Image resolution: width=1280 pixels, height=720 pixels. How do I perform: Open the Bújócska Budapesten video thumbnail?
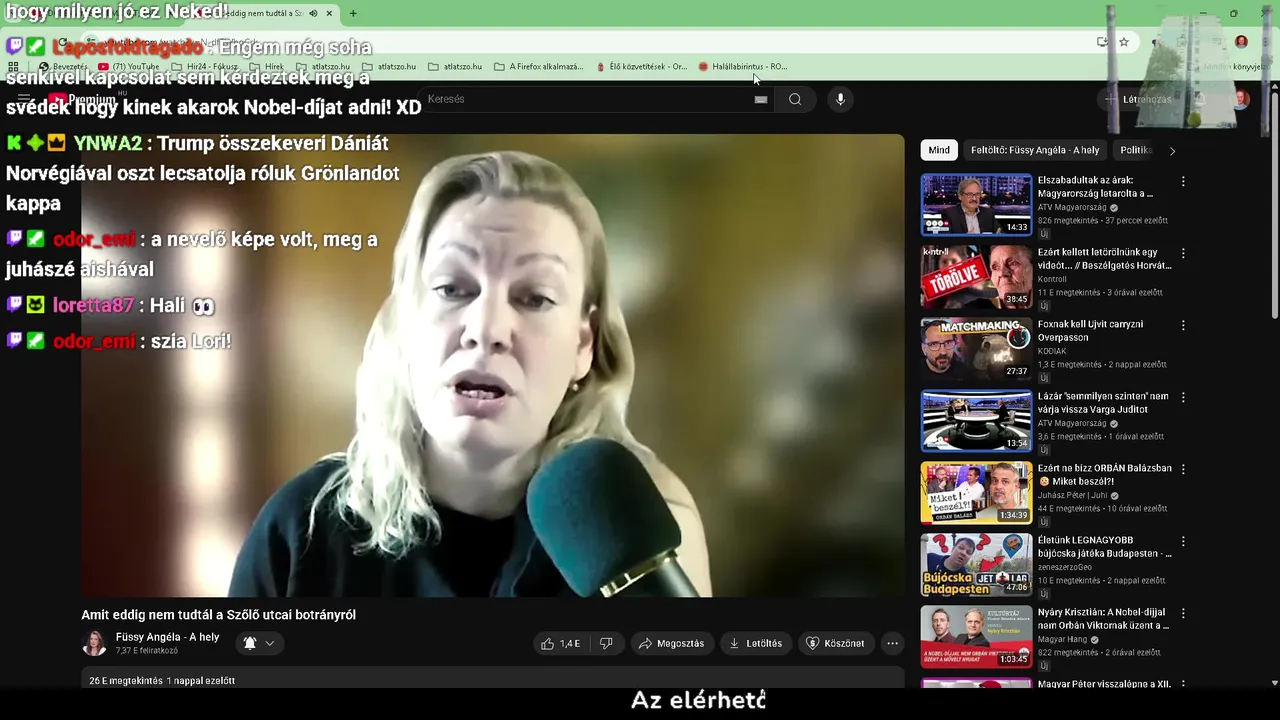[976, 565]
